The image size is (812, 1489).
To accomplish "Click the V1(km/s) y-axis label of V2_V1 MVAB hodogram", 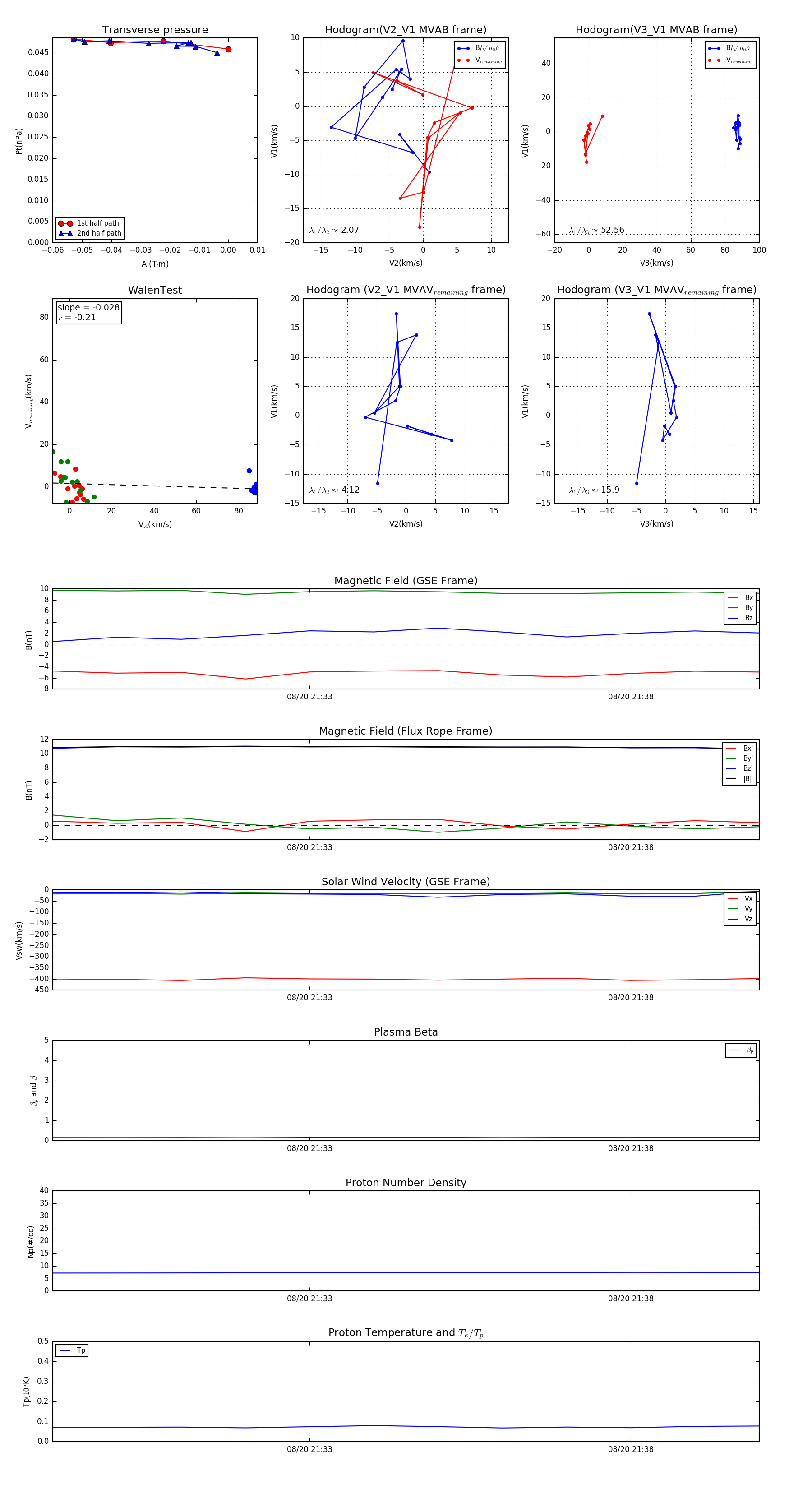I will (274, 141).
